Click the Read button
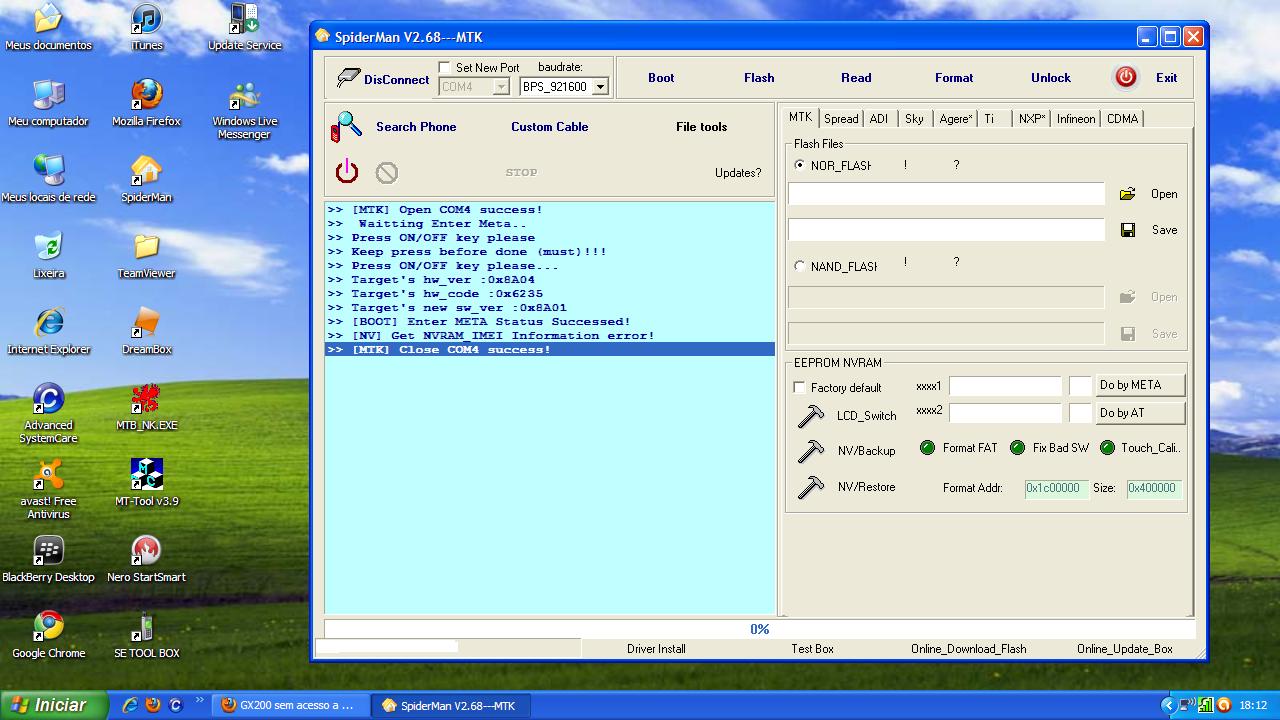The height and width of the screenshot is (720, 1280). pyautogui.click(x=856, y=78)
